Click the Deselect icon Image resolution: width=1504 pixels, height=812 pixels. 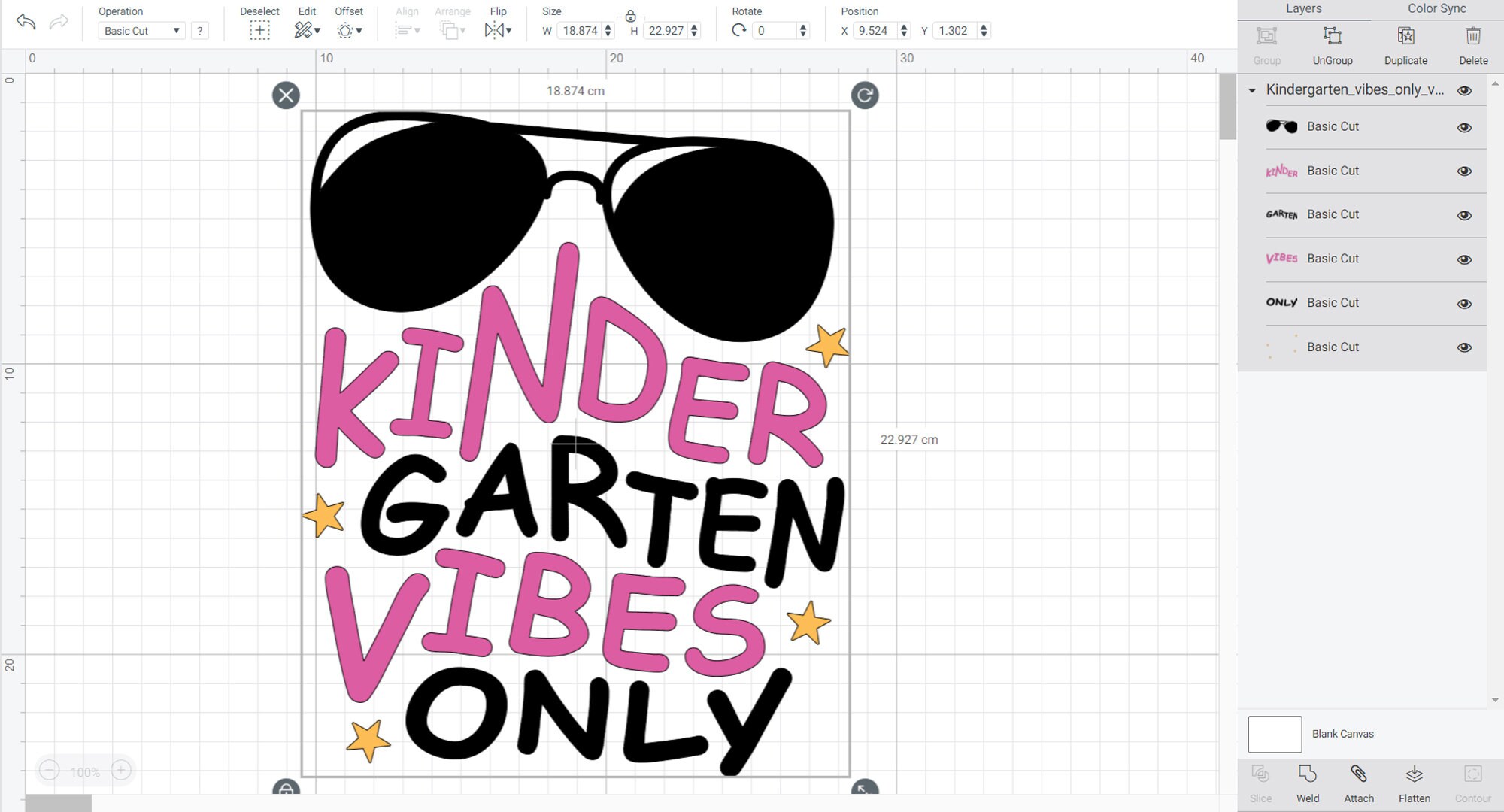point(259,31)
